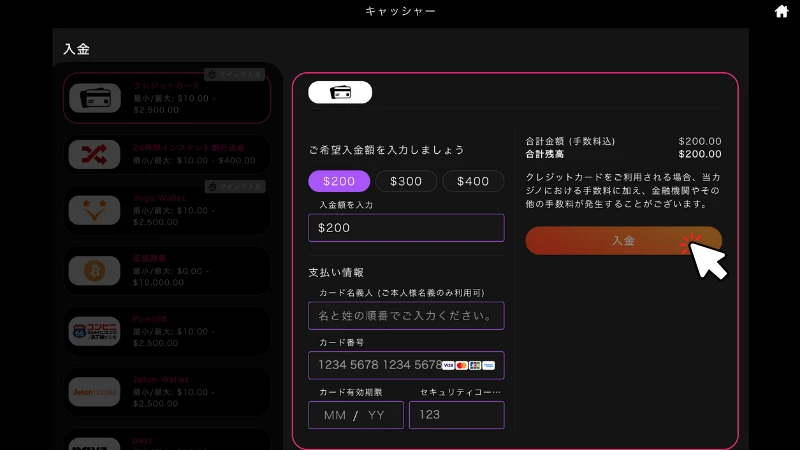This screenshot has height=450, width=800.
Task: Click the ご希望入金額を入力しましょう heading
Action: pos(386,150)
